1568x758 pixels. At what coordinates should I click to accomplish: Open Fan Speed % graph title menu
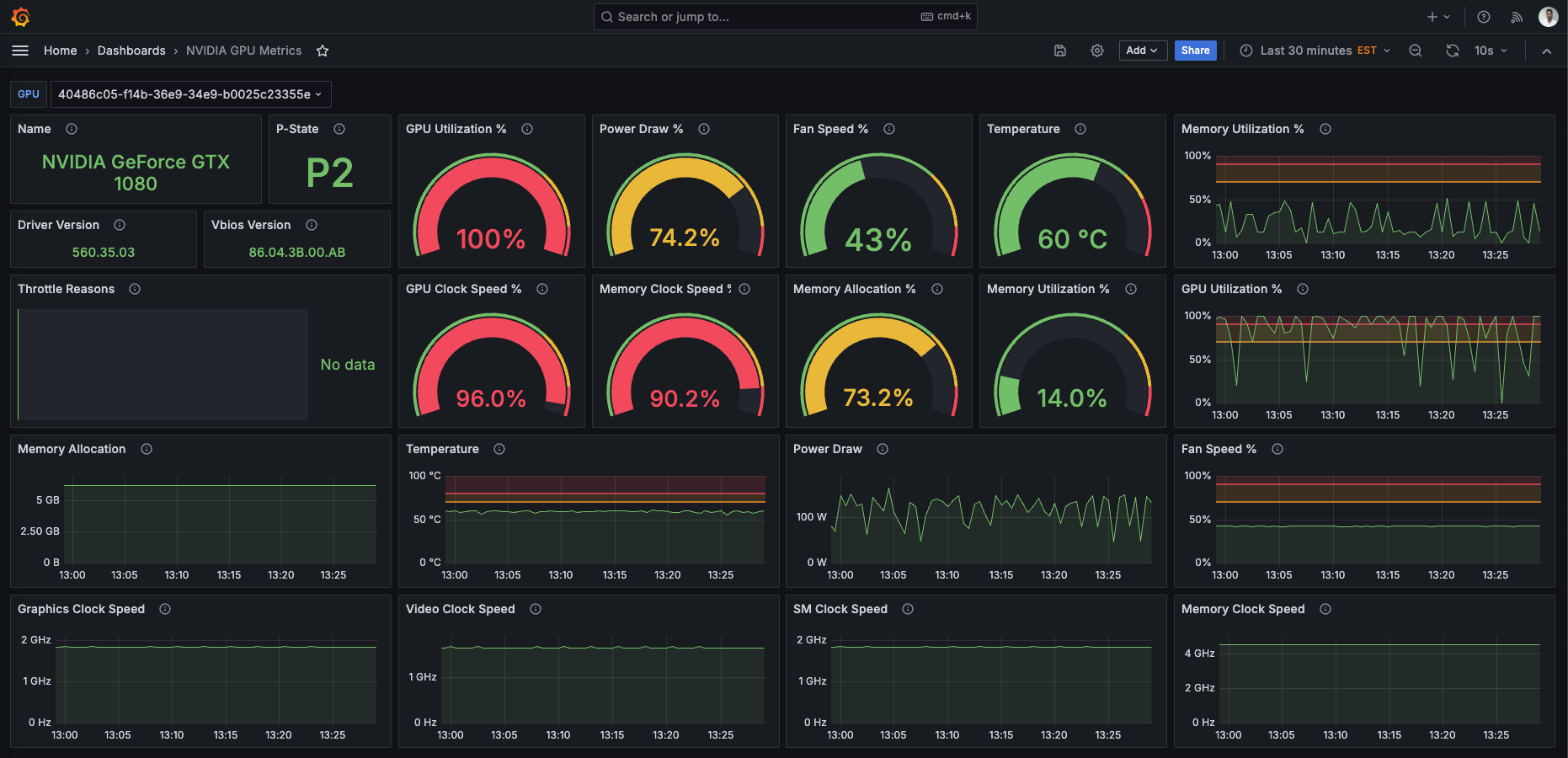[1219, 449]
